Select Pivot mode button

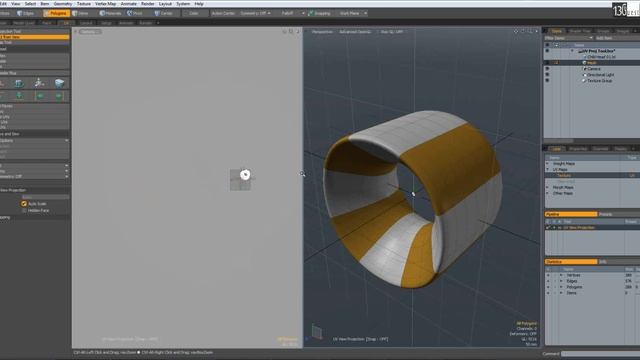point(135,13)
